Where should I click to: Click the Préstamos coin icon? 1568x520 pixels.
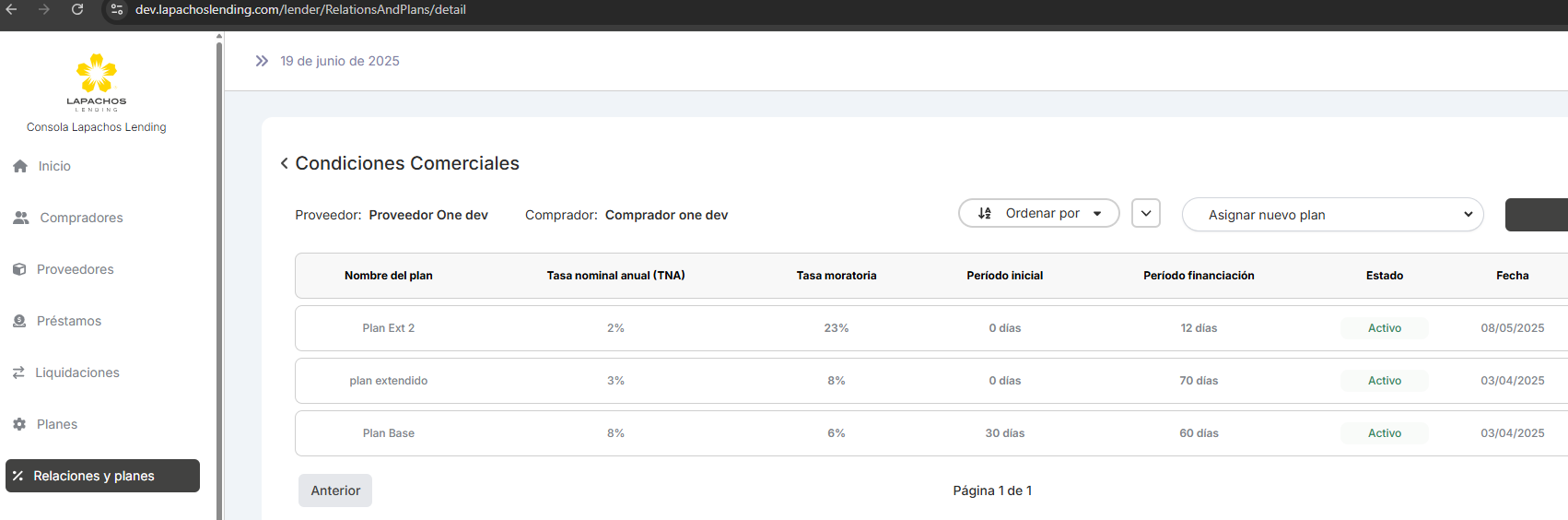point(19,321)
